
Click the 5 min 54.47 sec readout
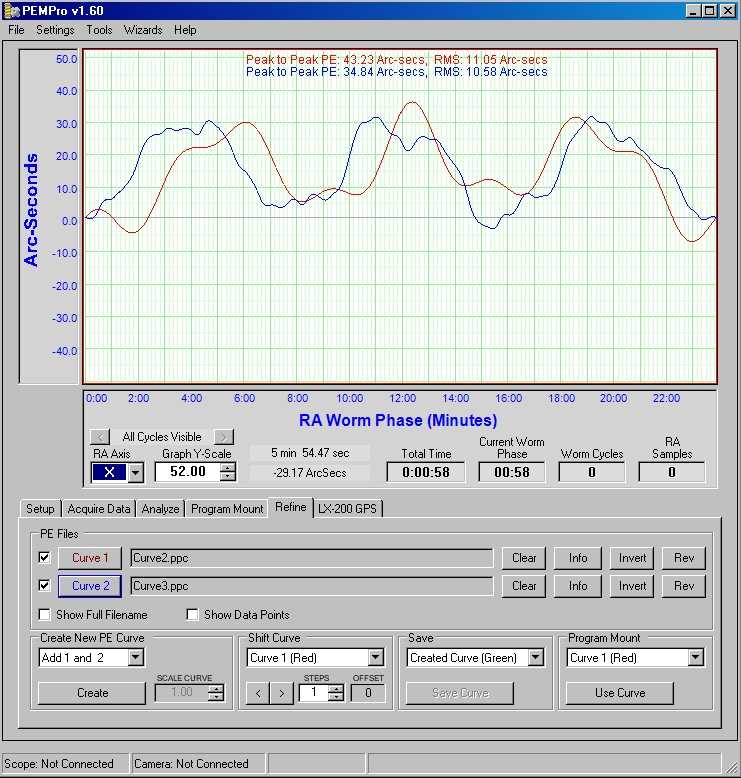[x=310, y=453]
